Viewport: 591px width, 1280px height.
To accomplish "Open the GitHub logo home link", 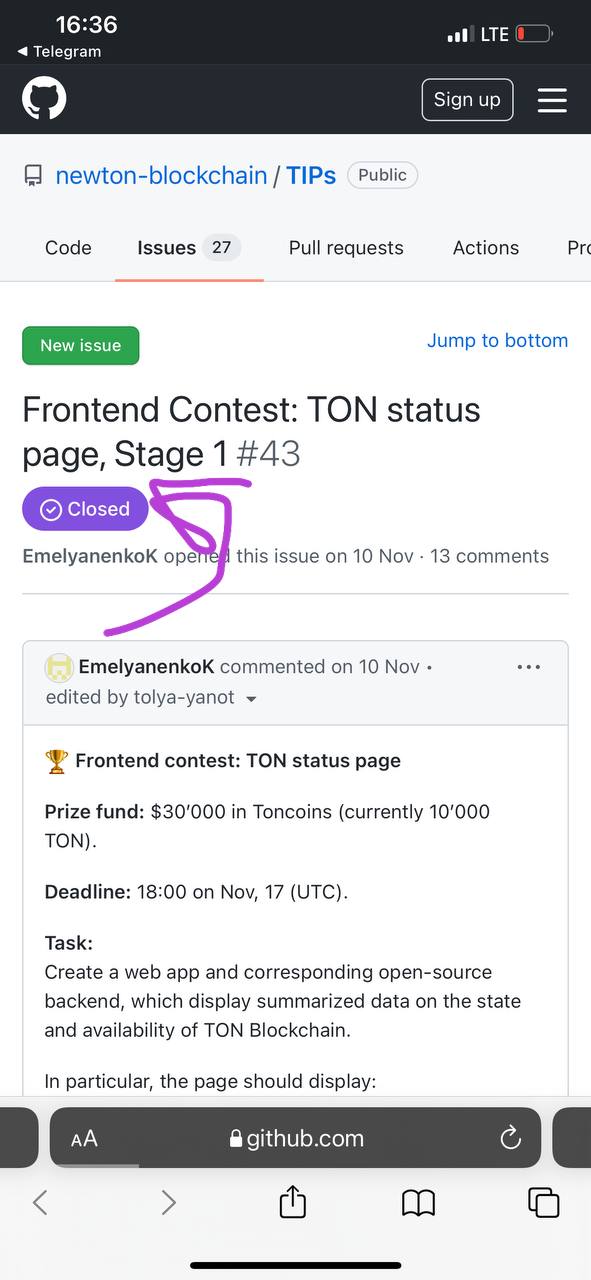I will (x=44, y=99).
